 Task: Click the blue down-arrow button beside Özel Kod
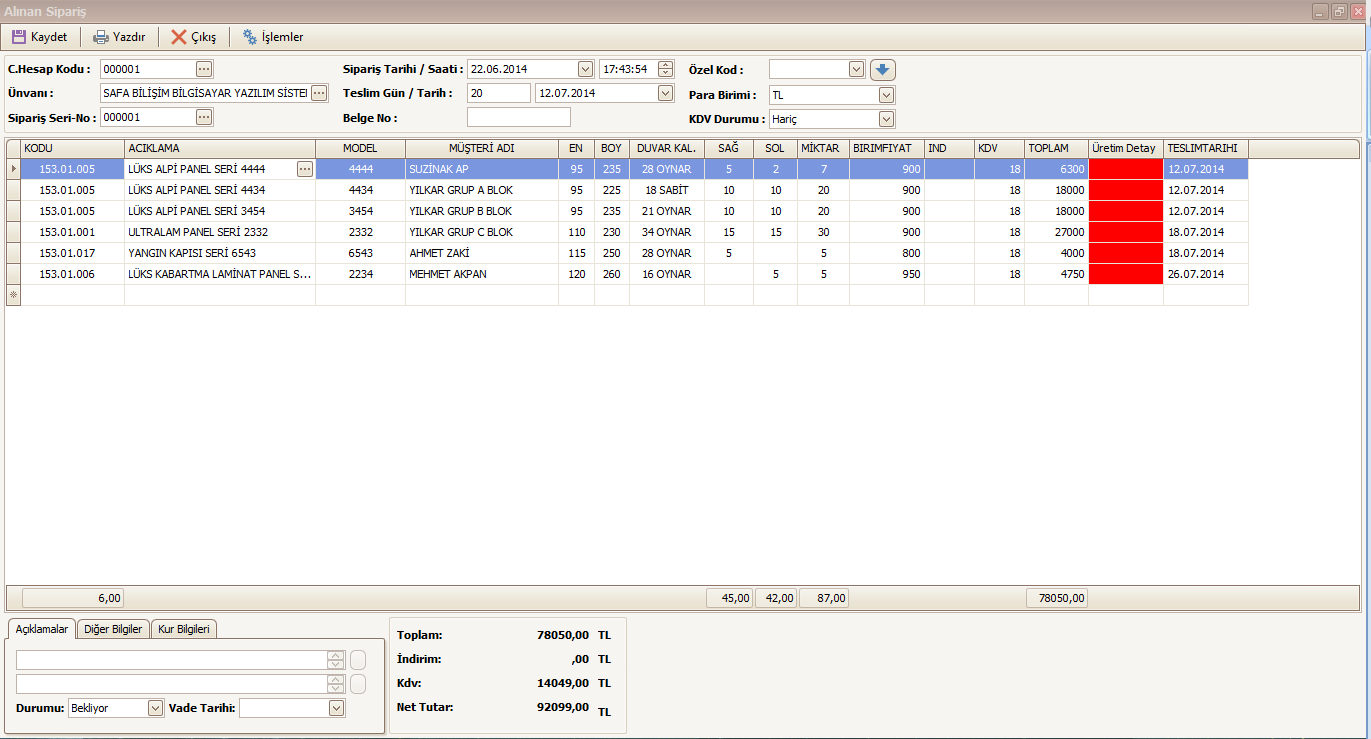click(882, 69)
